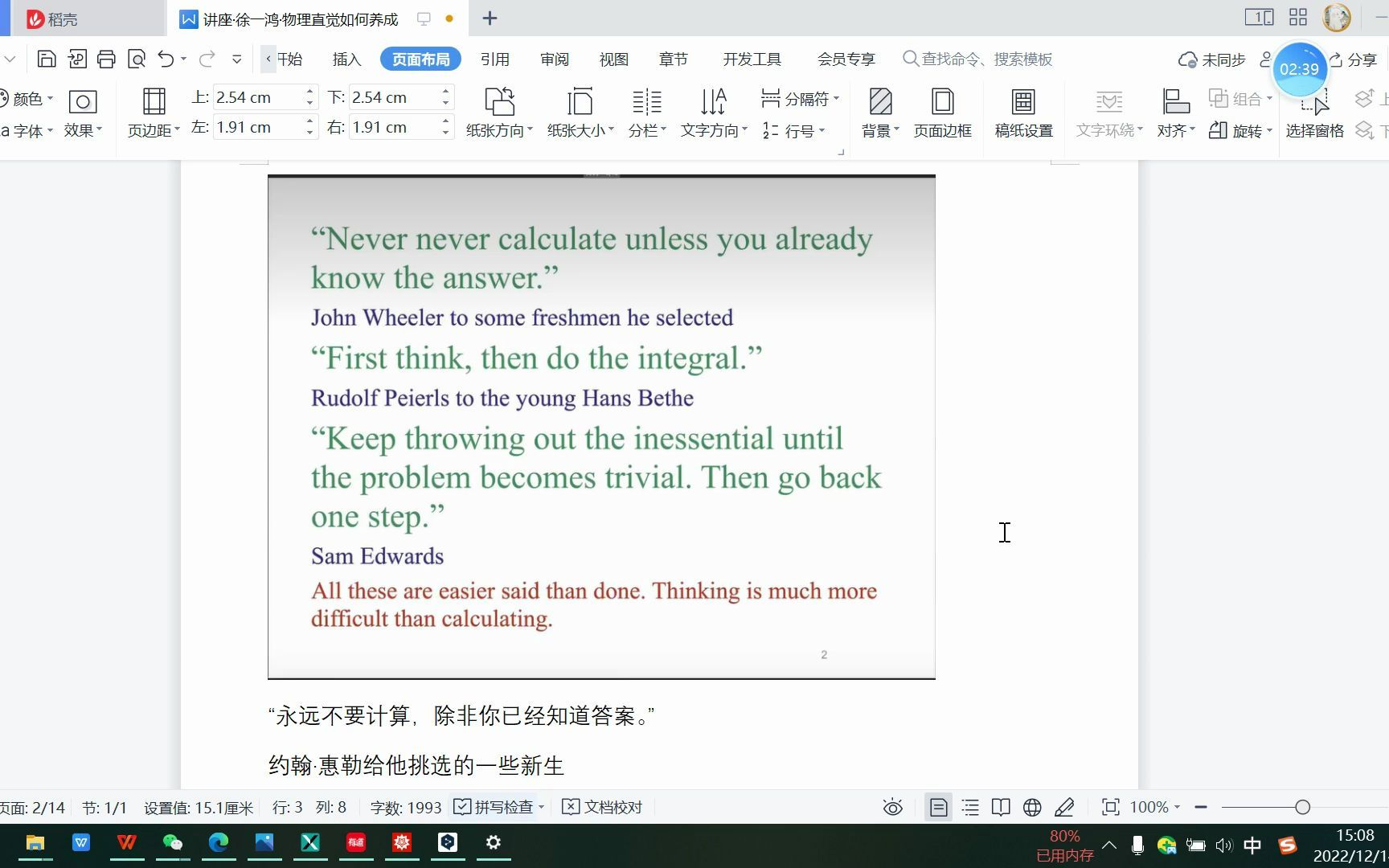Click the 02:39 timer bubble
Viewport: 1389px width, 868px height.
pos(1299,69)
